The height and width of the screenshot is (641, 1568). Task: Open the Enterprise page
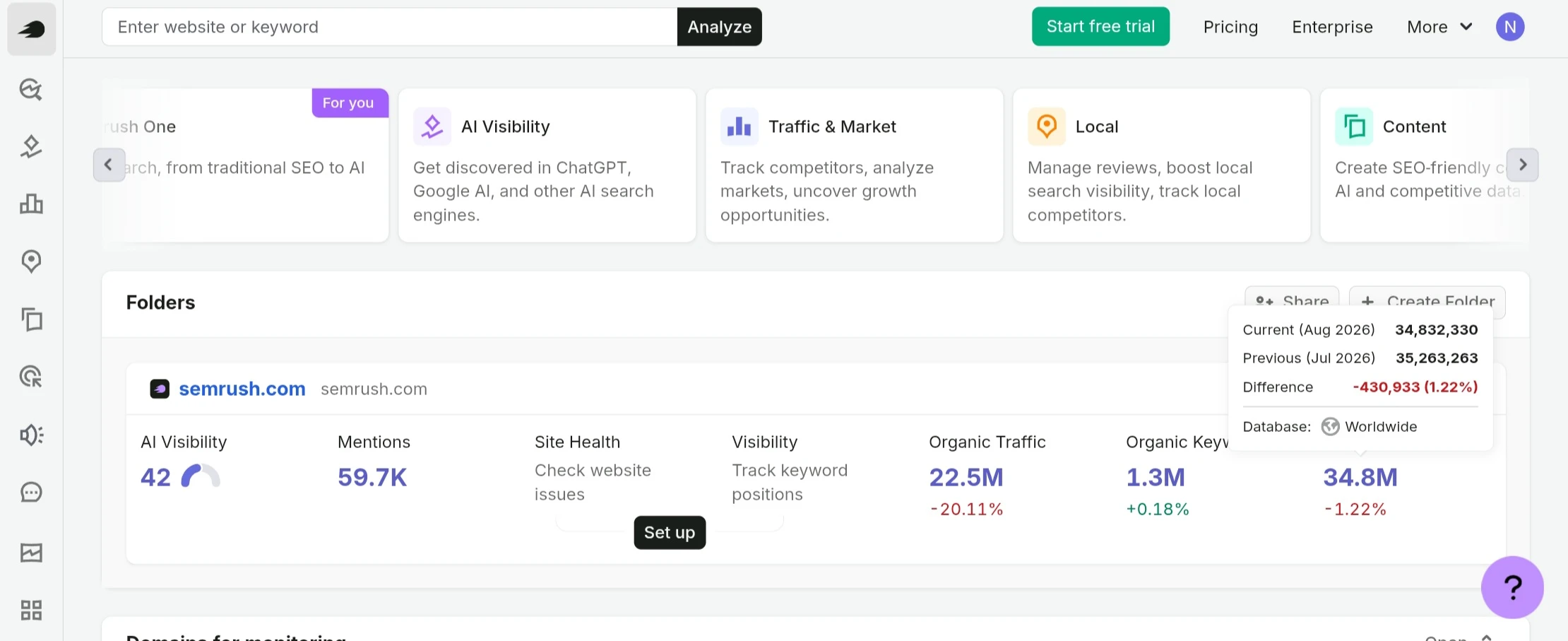tap(1332, 27)
